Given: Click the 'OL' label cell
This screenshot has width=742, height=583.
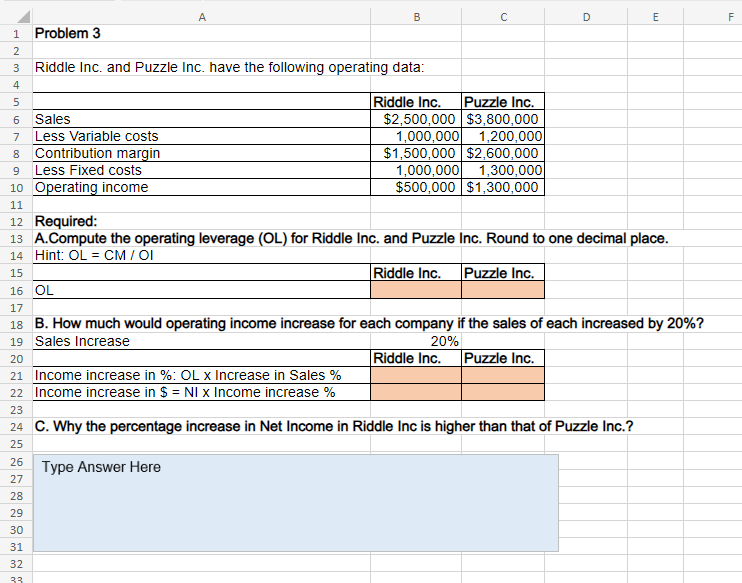Looking at the screenshot, I should [202, 290].
